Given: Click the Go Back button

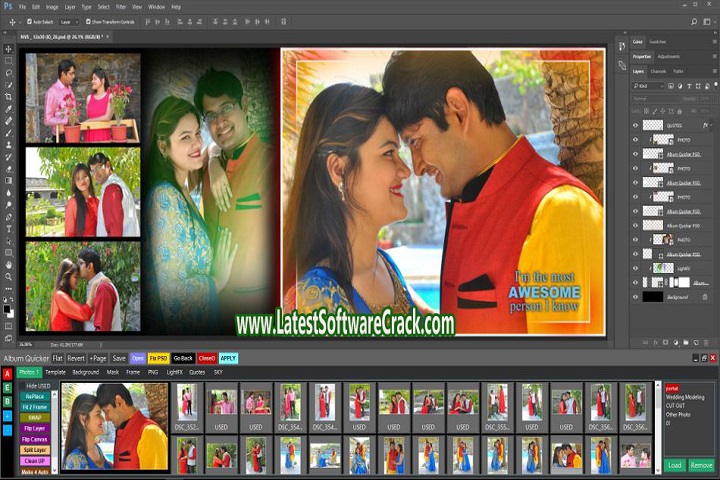Looking at the screenshot, I should pos(183,358).
